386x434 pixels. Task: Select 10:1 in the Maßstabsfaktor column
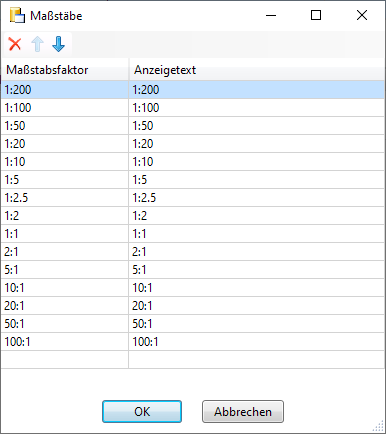(65, 288)
